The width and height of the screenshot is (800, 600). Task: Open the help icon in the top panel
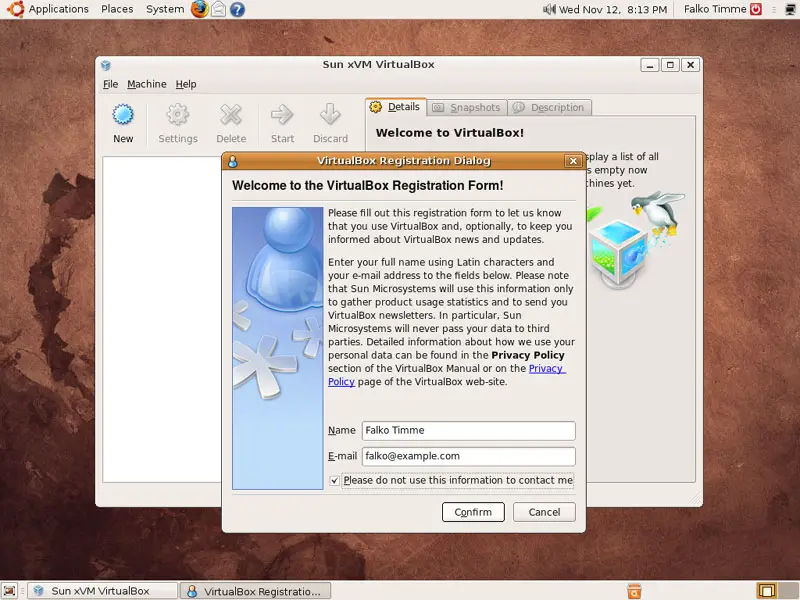coord(237,9)
